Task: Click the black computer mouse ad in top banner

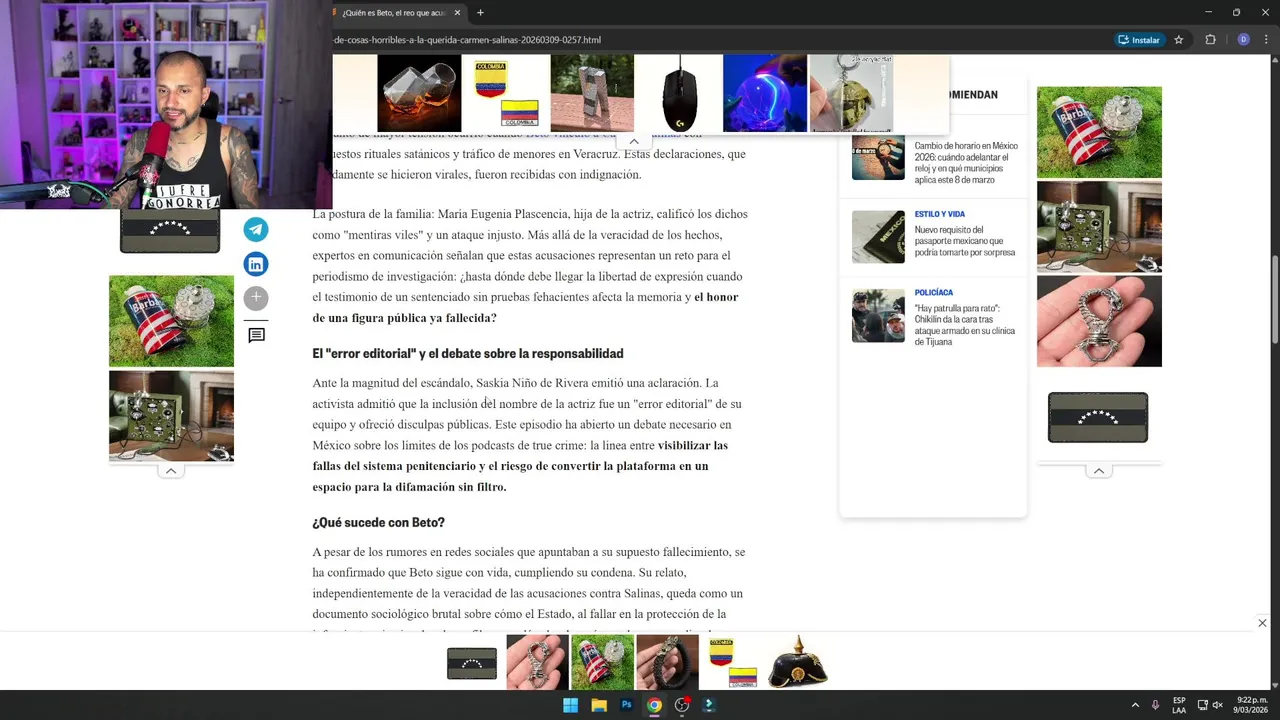Action: [680, 93]
